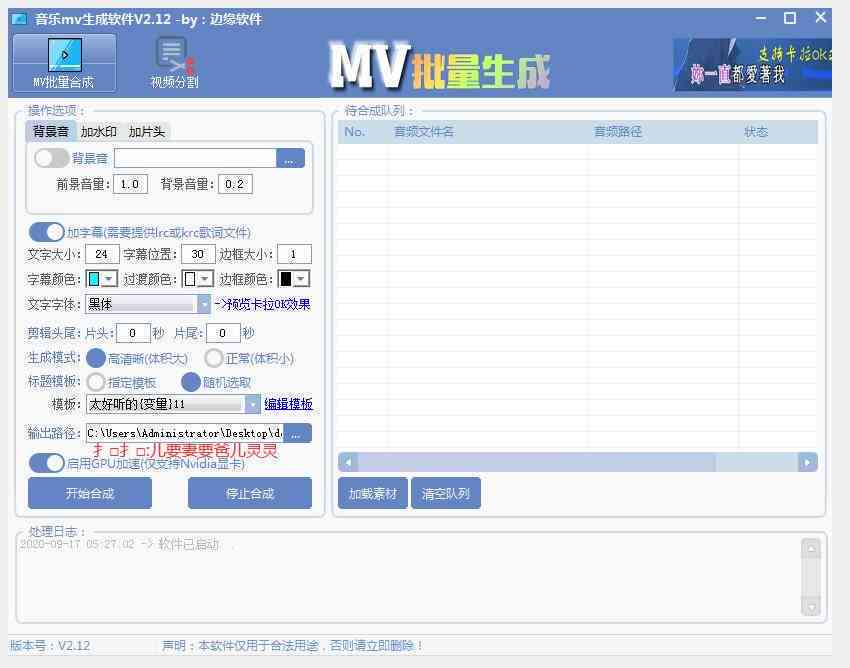Open the 视频分割 tool
This screenshot has width=850, height=668.
174,63
